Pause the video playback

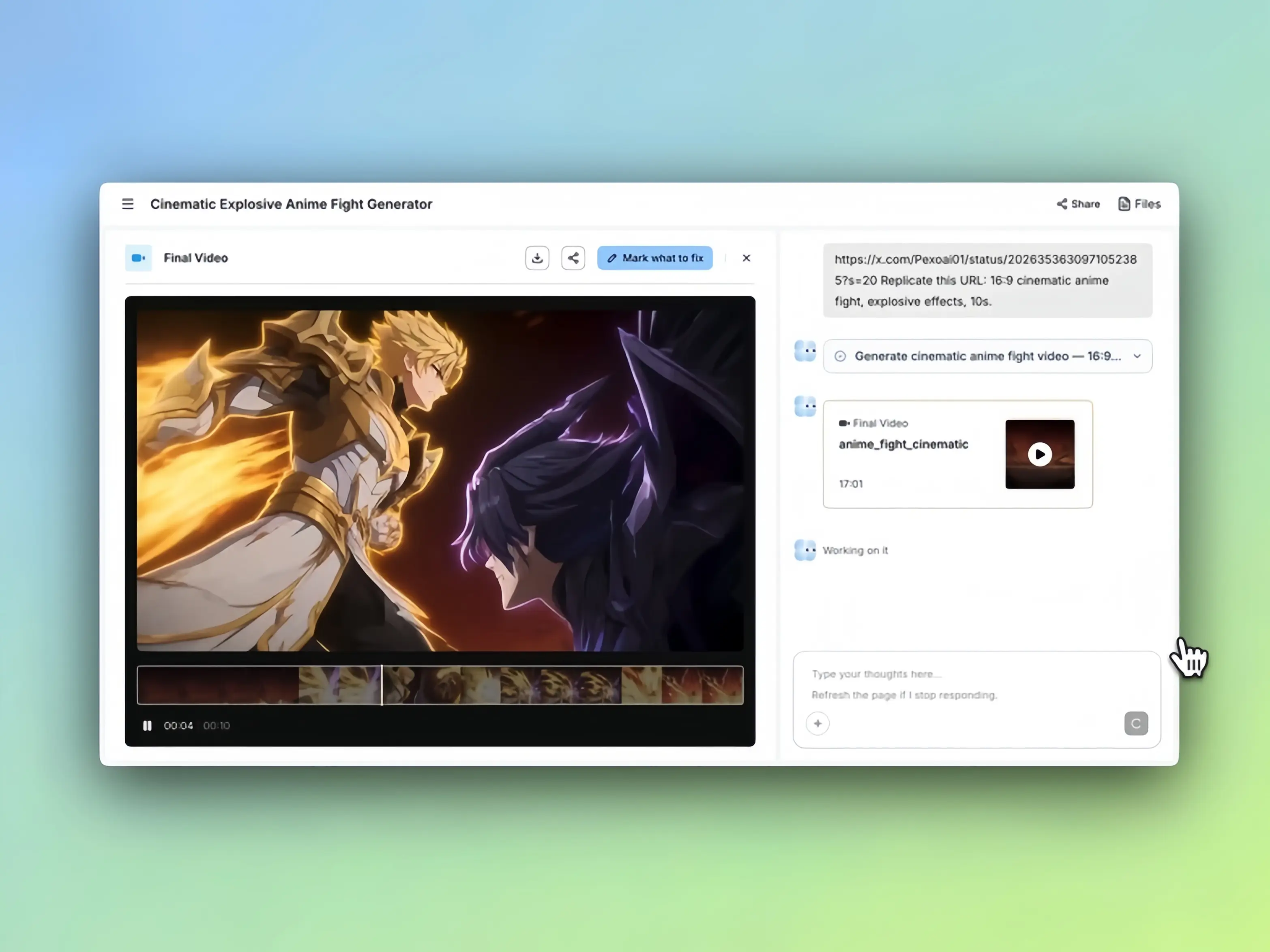pyautogui.click(x=148, y=726)
